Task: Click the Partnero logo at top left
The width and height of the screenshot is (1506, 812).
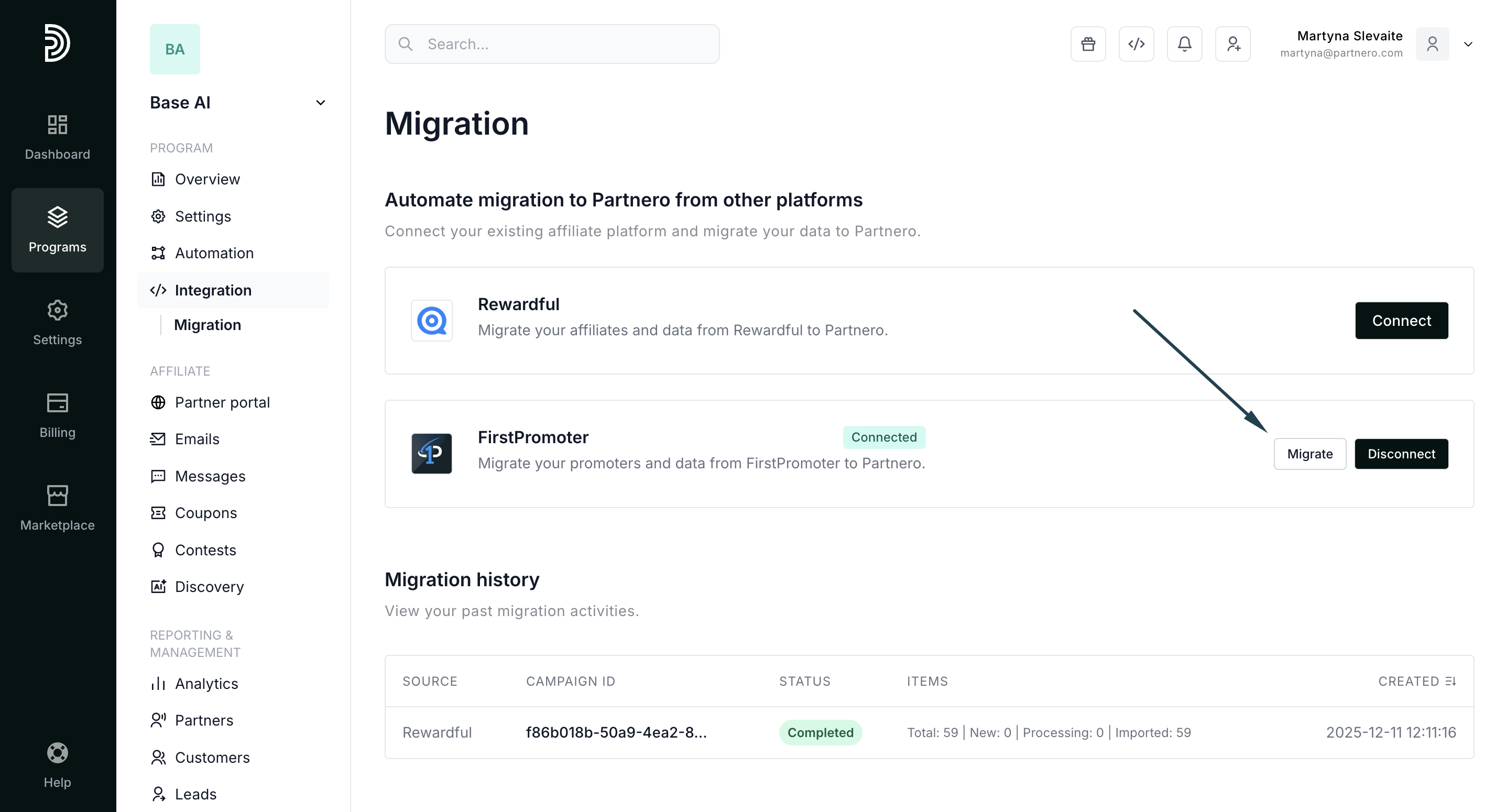Action: pyautogui.click(x=57, y=42)
